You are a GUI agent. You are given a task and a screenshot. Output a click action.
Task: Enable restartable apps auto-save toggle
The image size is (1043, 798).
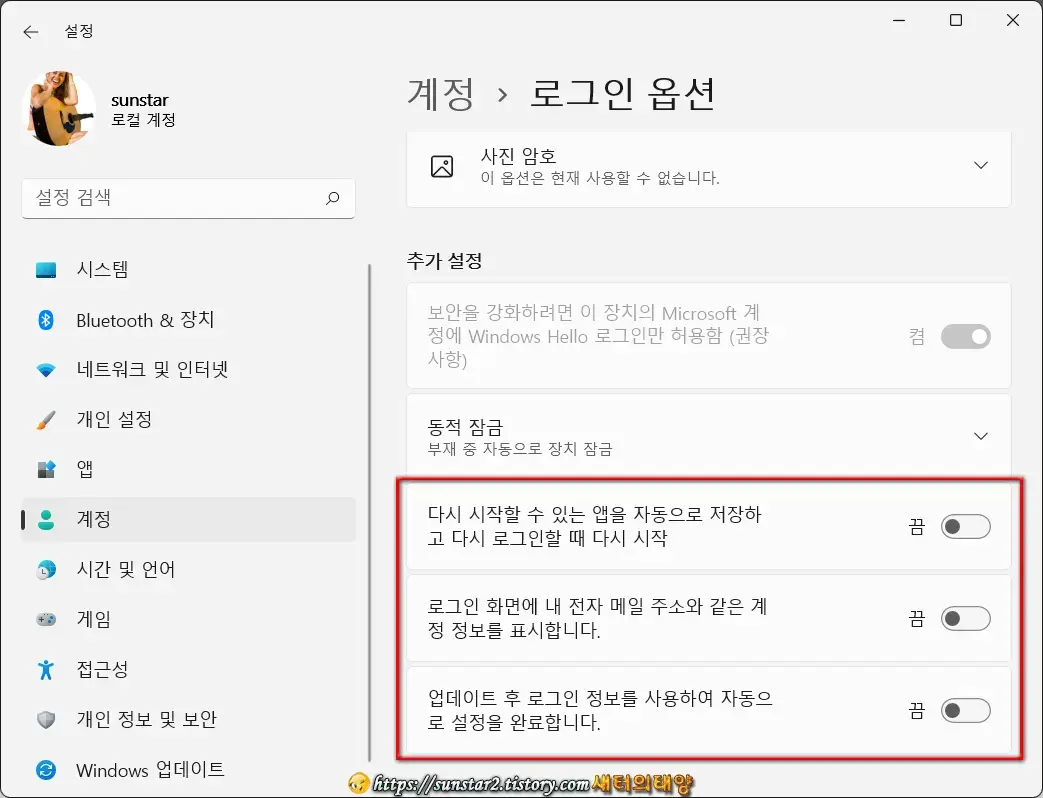(964, 527)
